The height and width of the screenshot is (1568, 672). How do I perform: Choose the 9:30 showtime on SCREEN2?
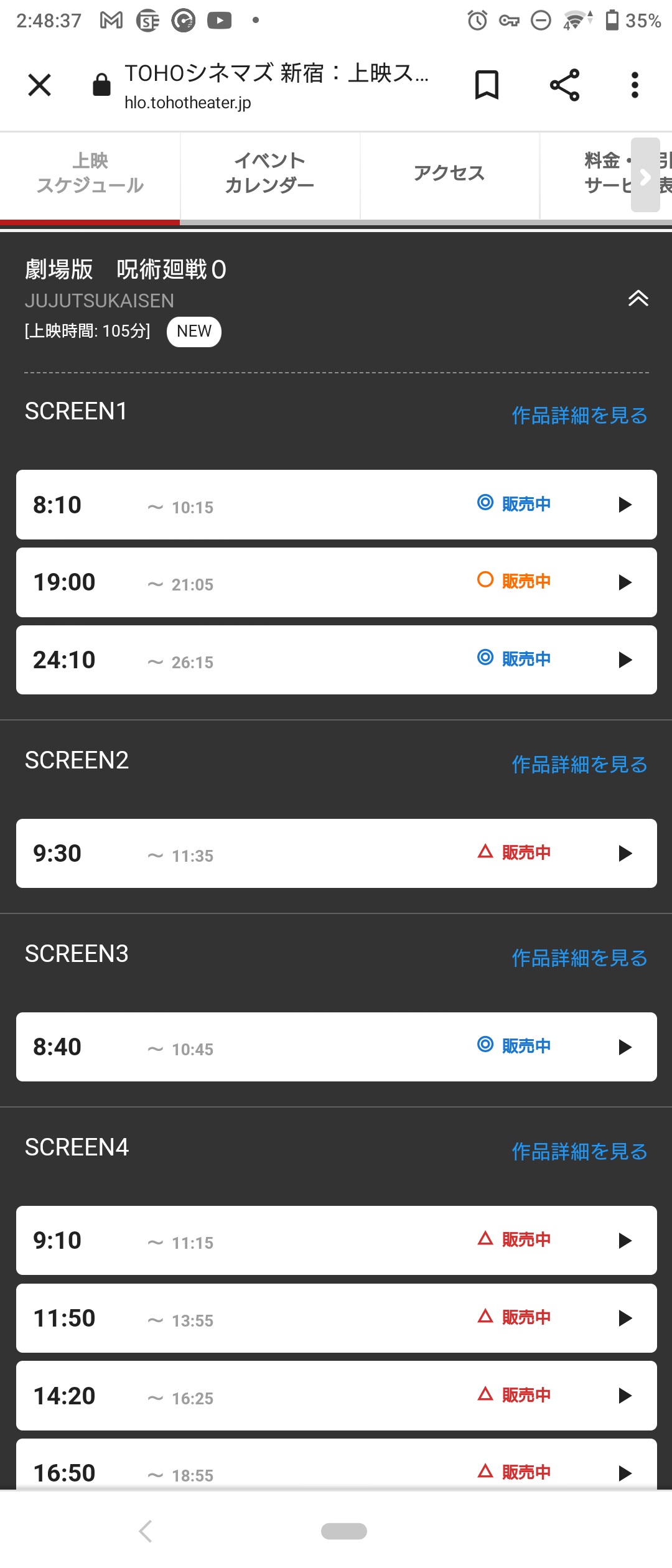(x=337, y=854)
